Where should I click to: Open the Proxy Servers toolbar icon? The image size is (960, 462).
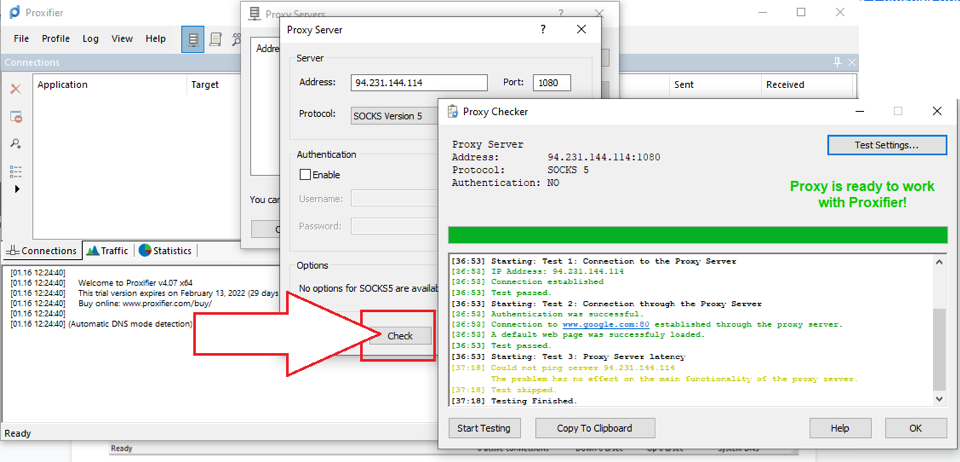pos(193,39)
